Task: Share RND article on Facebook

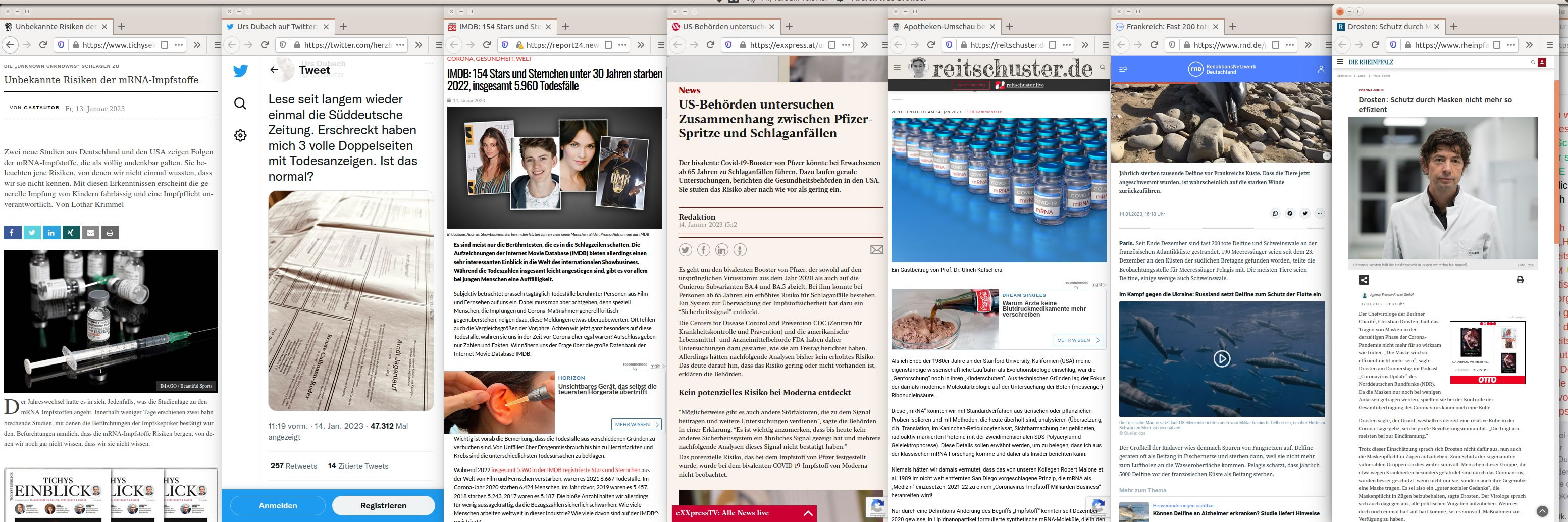Action: click(1290, 214)
